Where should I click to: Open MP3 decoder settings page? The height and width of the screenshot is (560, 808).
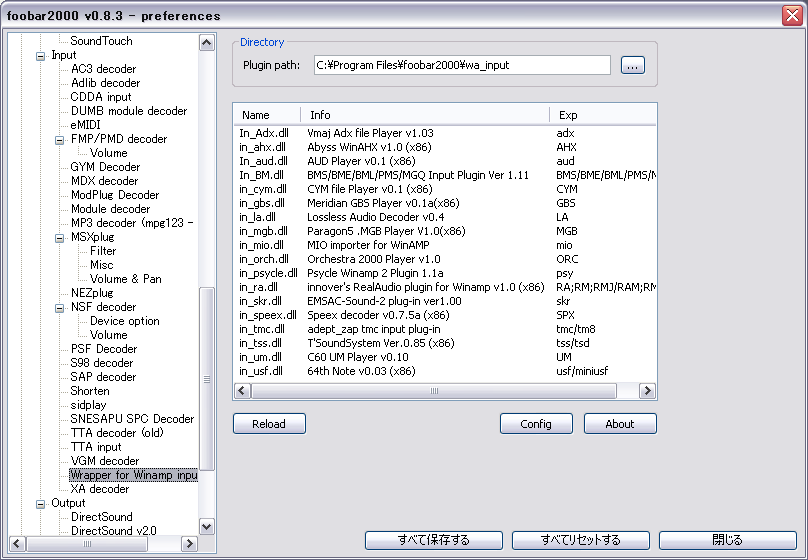coord(131,223)
